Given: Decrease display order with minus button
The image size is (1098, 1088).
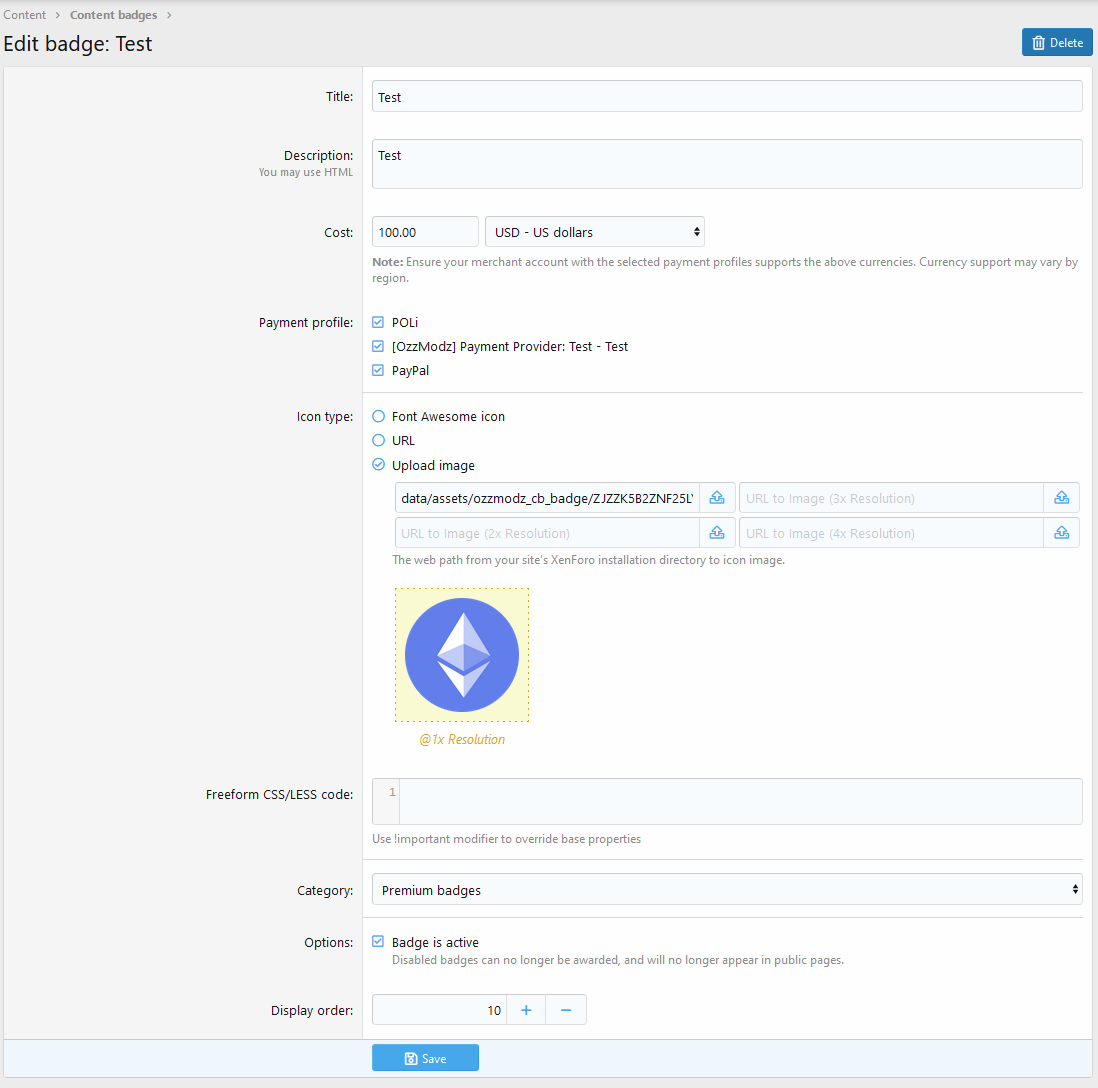Looking at the screenshot, I should 566,1010.
